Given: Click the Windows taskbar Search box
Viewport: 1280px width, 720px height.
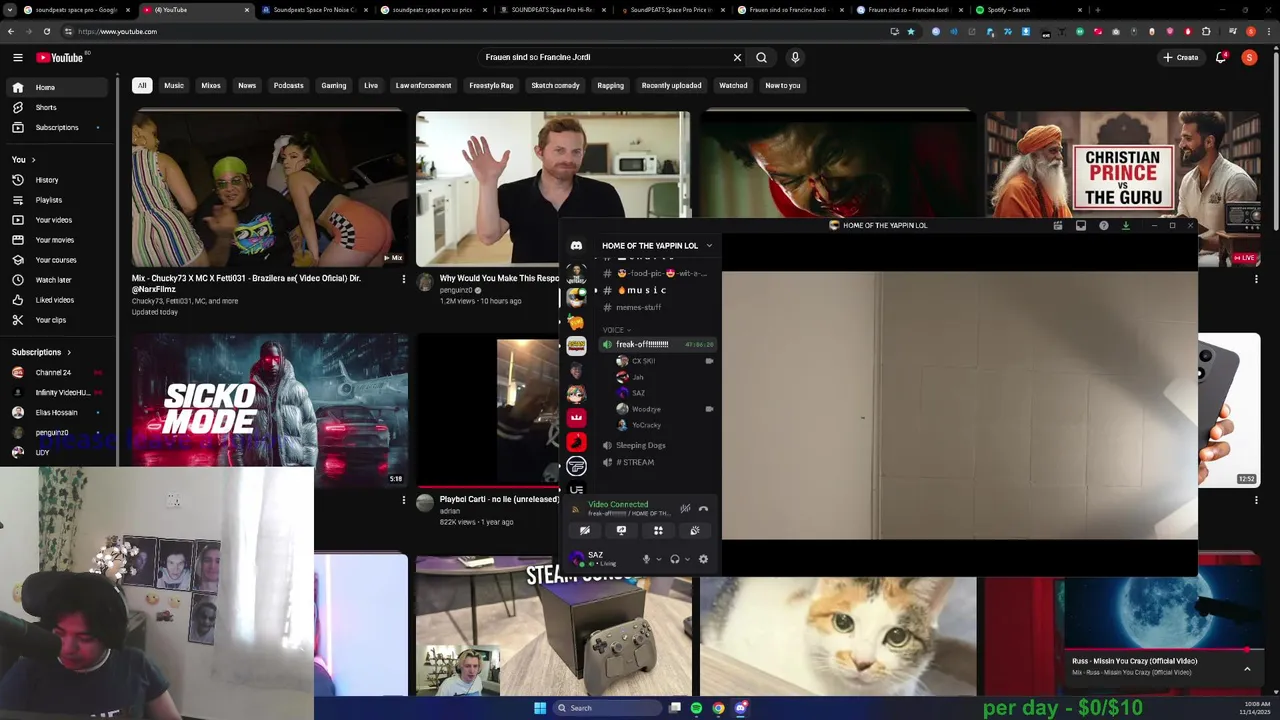Looking at the screenshot, I should (606, 708).
